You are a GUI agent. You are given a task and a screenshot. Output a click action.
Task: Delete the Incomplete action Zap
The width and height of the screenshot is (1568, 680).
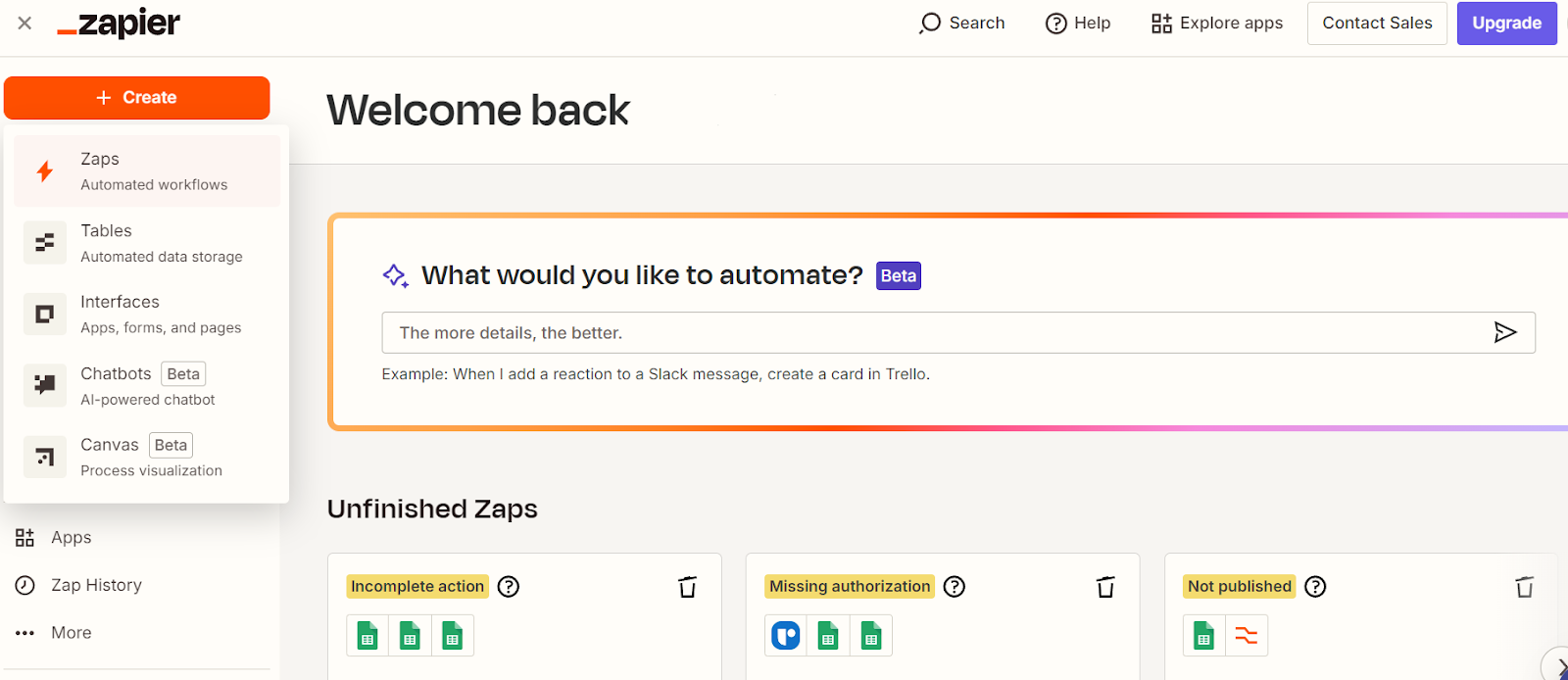tap(687, 587)
